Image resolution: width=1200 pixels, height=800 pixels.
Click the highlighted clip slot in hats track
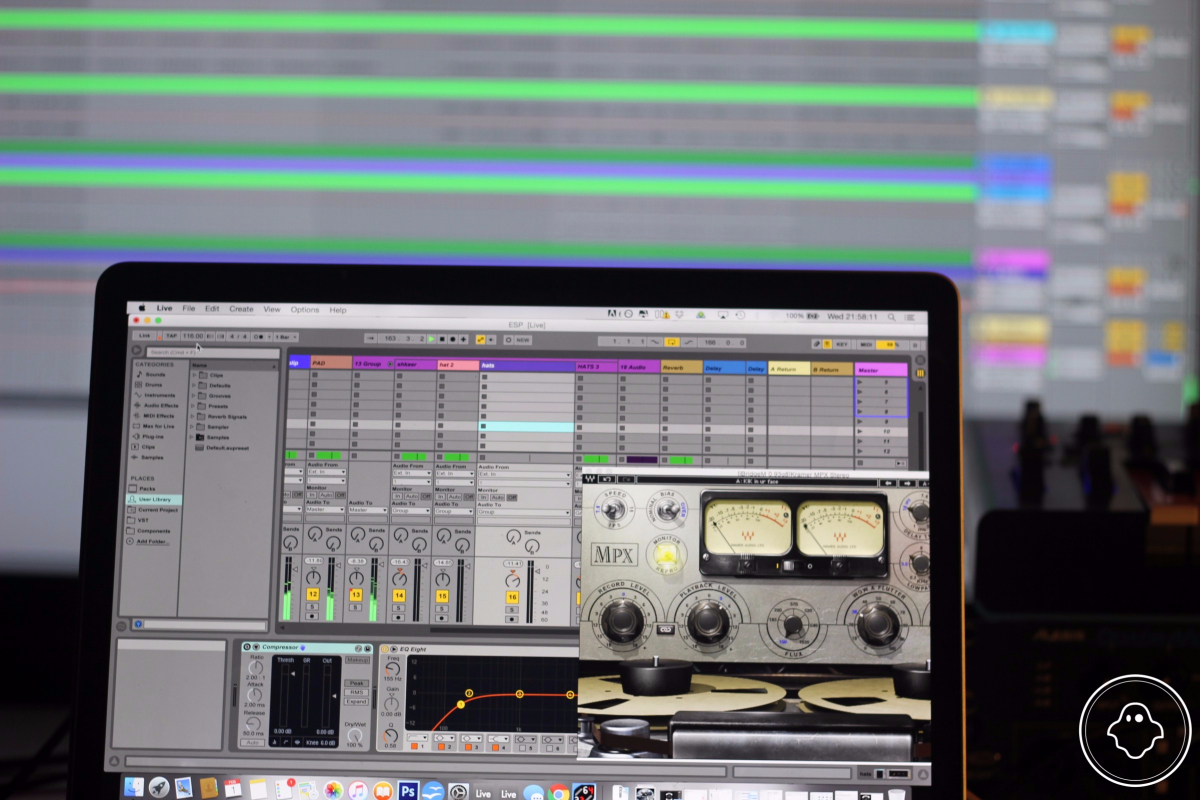pyautogui.click(x=526, y=426)
